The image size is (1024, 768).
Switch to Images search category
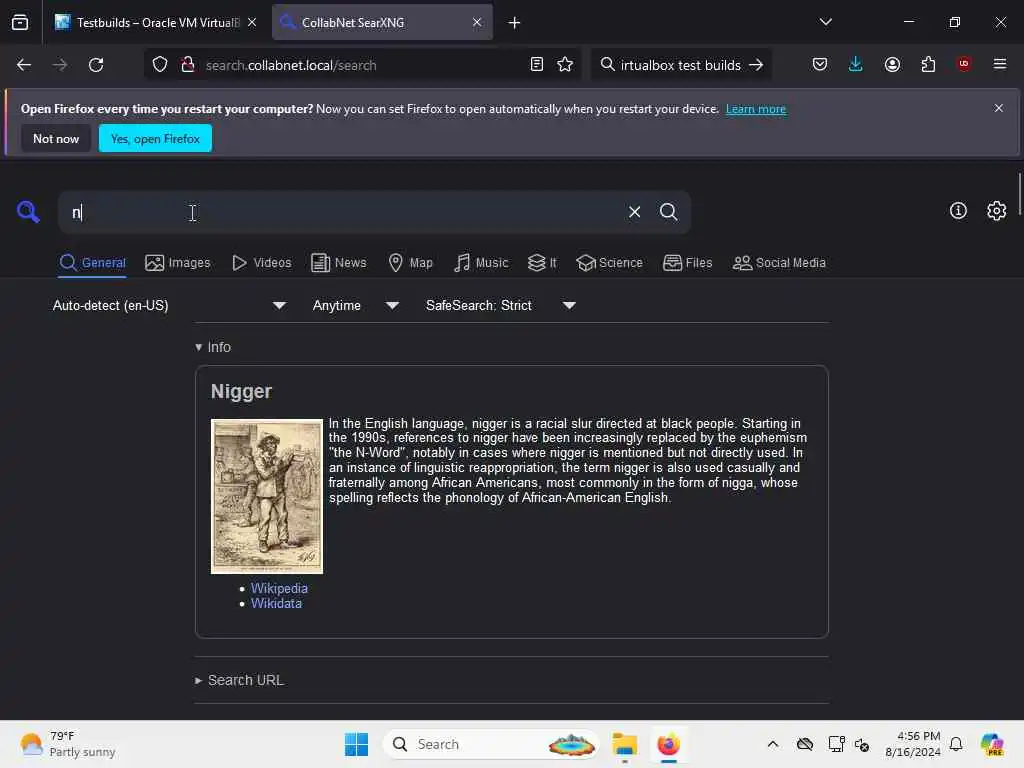pyautogui.click(x=178, y=263)
